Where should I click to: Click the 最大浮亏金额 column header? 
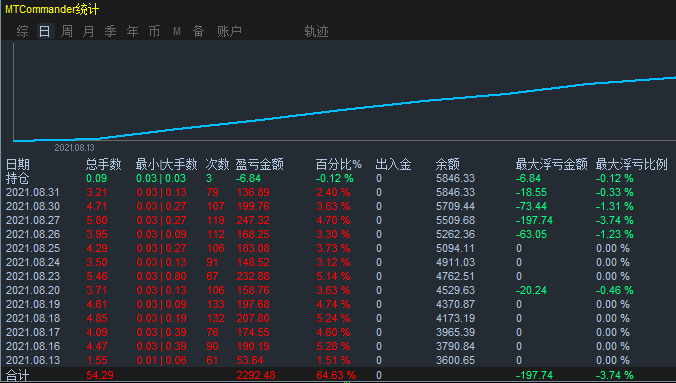[x=551, y=164]
